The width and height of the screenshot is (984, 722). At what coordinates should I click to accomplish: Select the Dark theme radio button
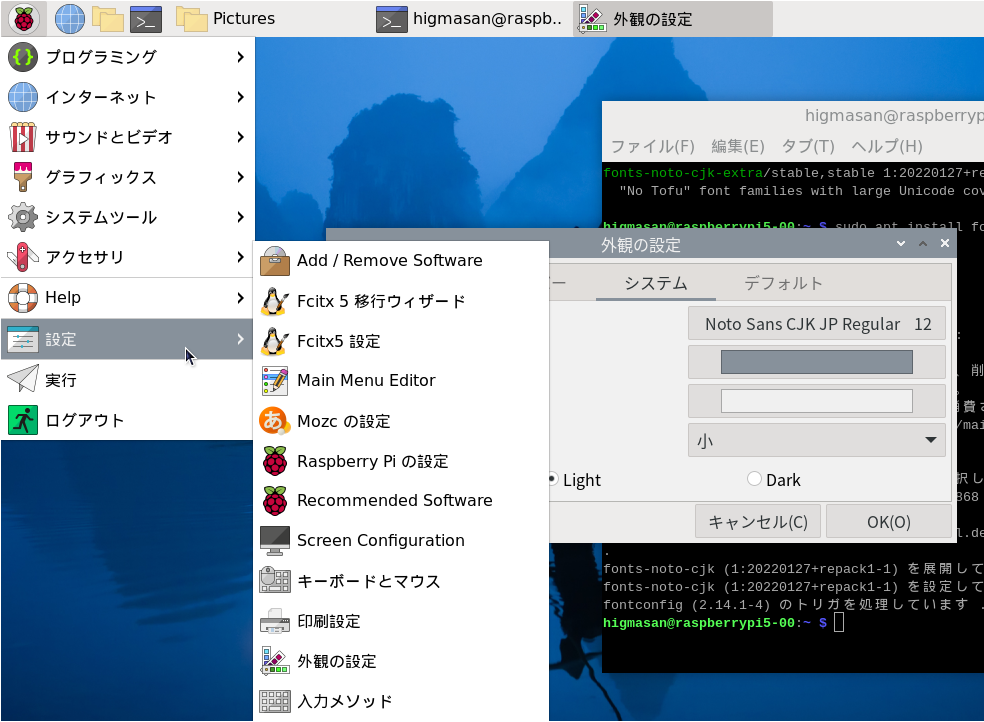[755, 480]
